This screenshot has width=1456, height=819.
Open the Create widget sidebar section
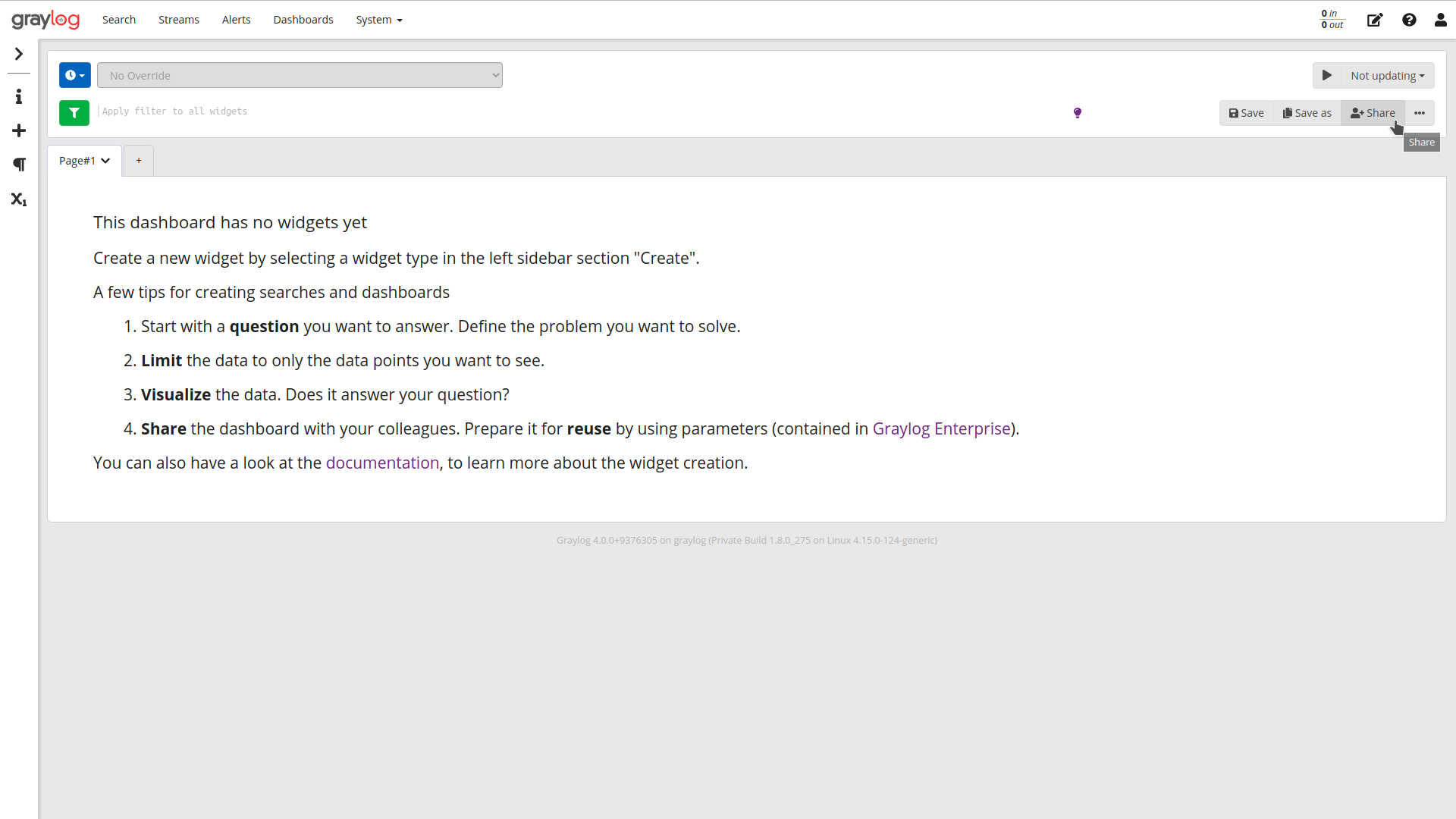pos(18,130)
